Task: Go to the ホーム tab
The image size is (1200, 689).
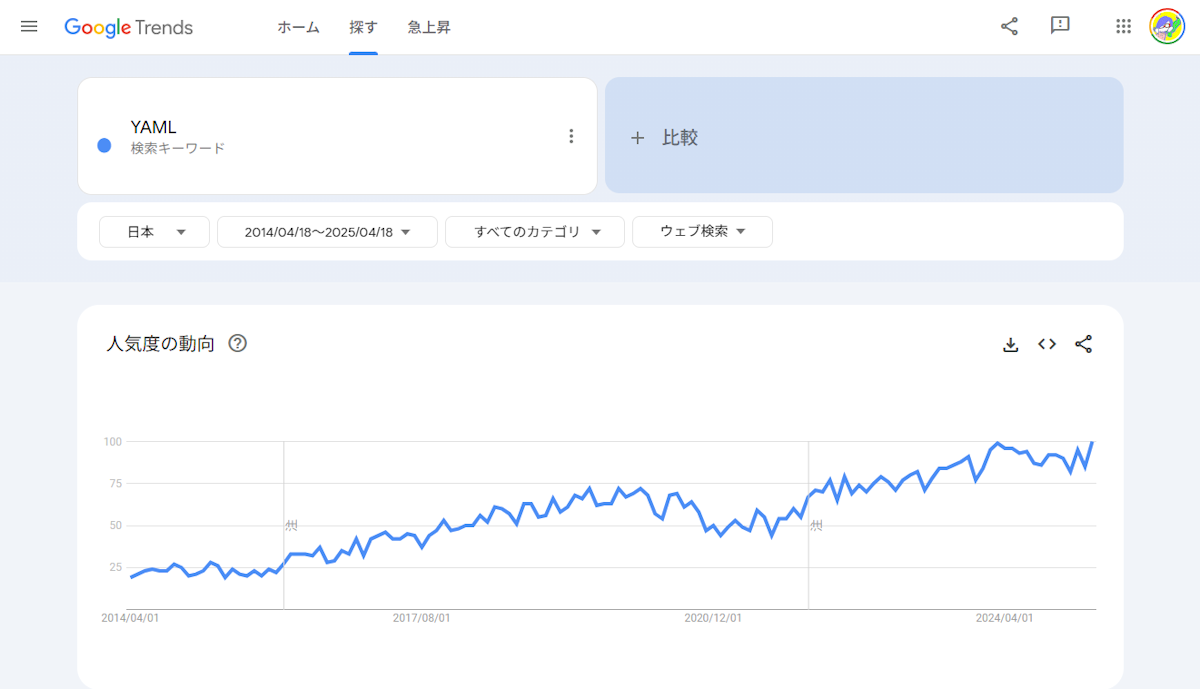Action: tap(298, 27)
